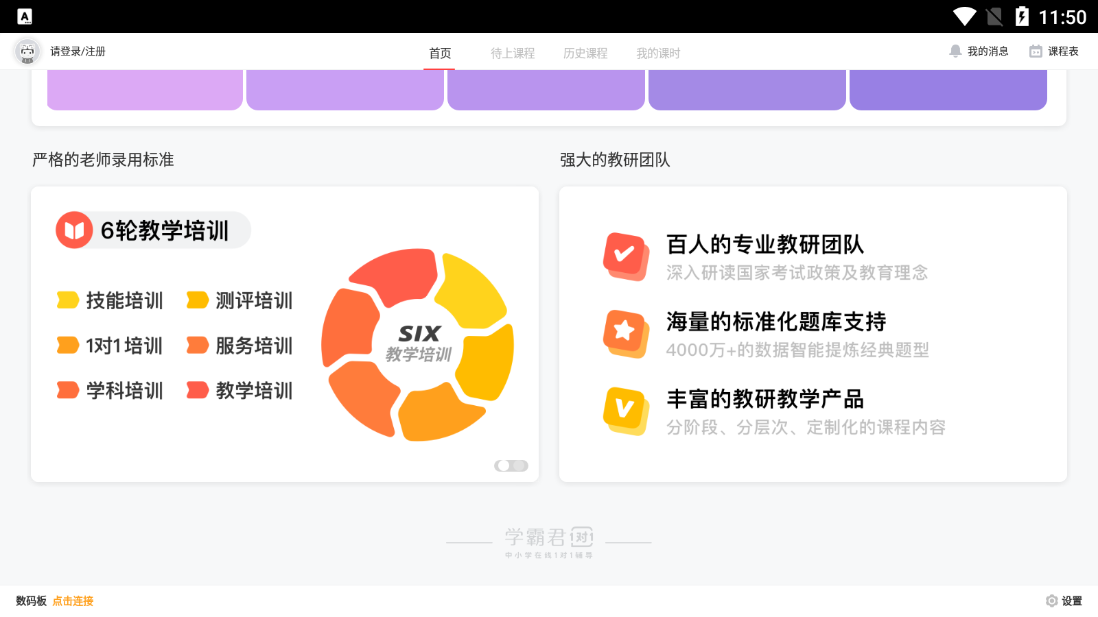Screen dimensions: 1098x617
Task: Expand the Wi-Fi status icon in status bar
Action: click(x=965, y=16)
